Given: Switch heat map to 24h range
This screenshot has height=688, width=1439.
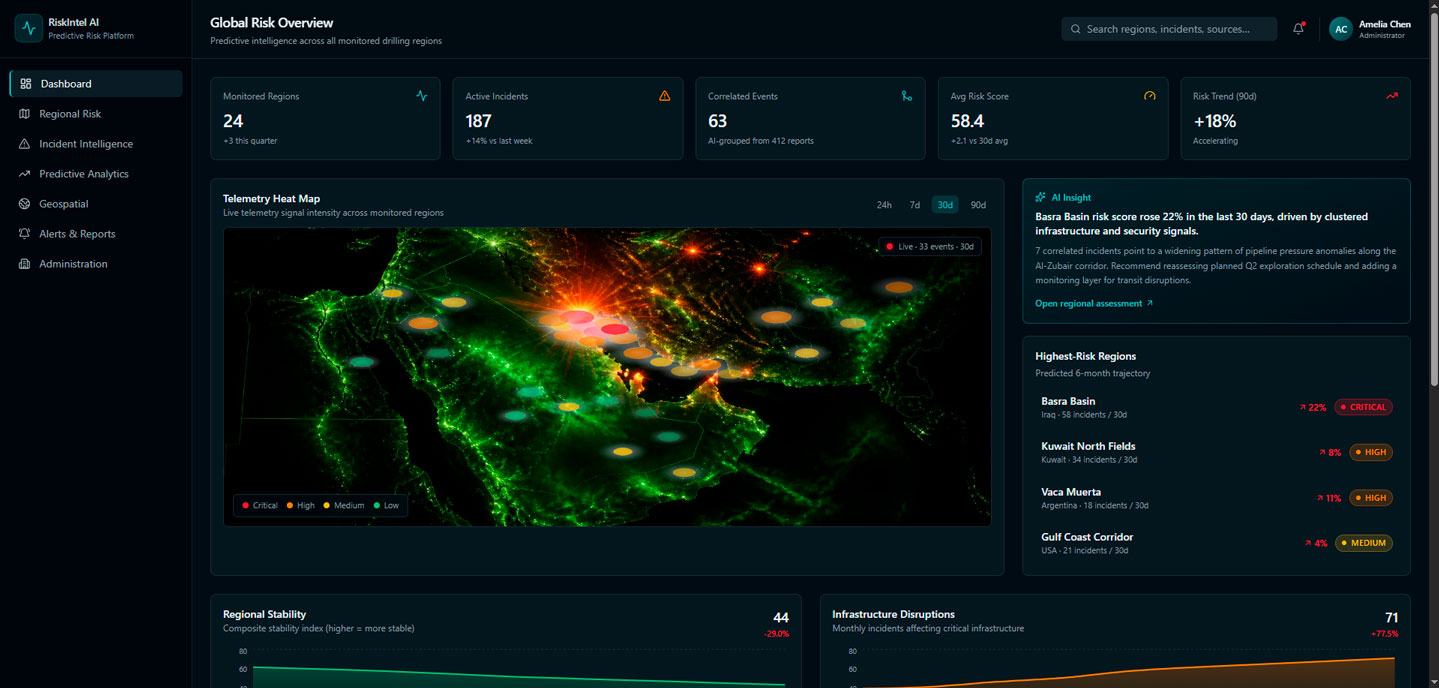Looking at the screenshot, I should [x=884, y=205].
